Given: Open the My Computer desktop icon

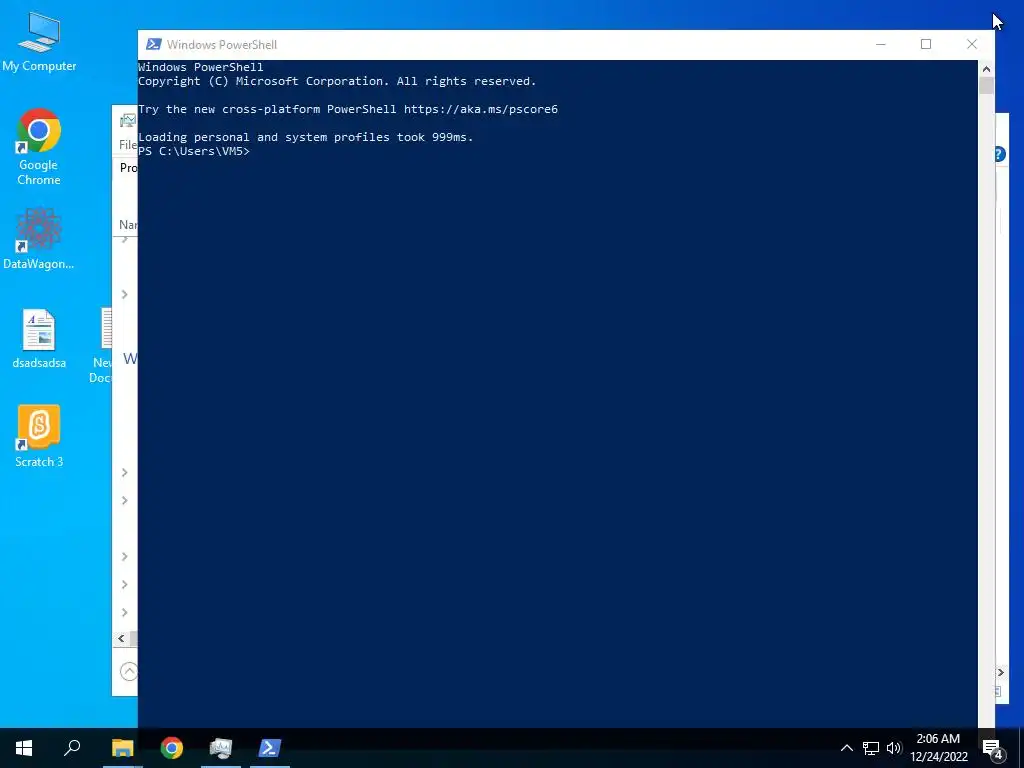Looking at the screenshot, I should (39, 41).
